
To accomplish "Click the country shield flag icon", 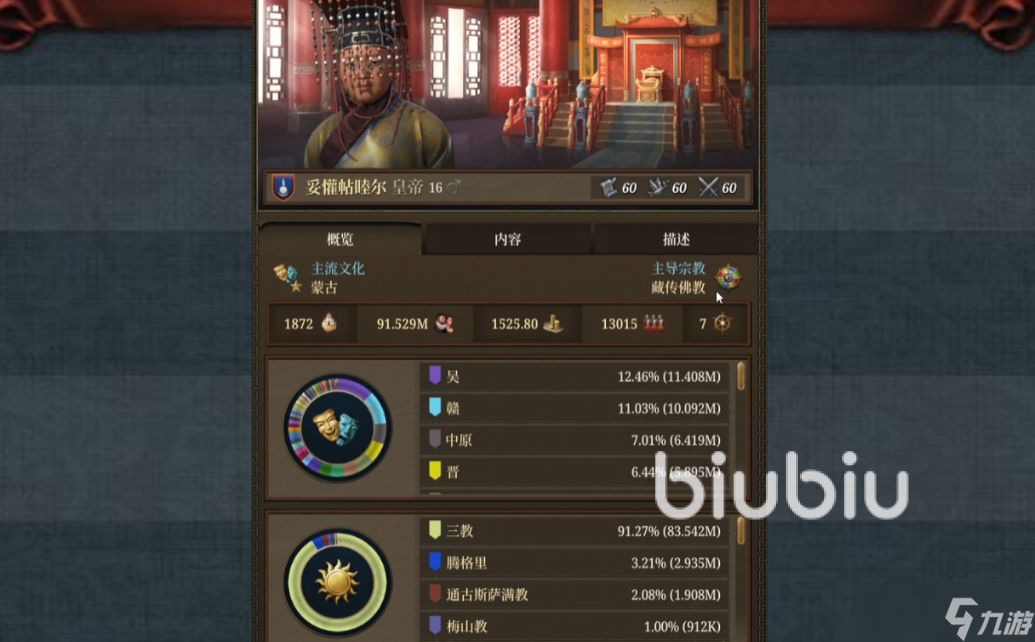I will coord(284,187).
